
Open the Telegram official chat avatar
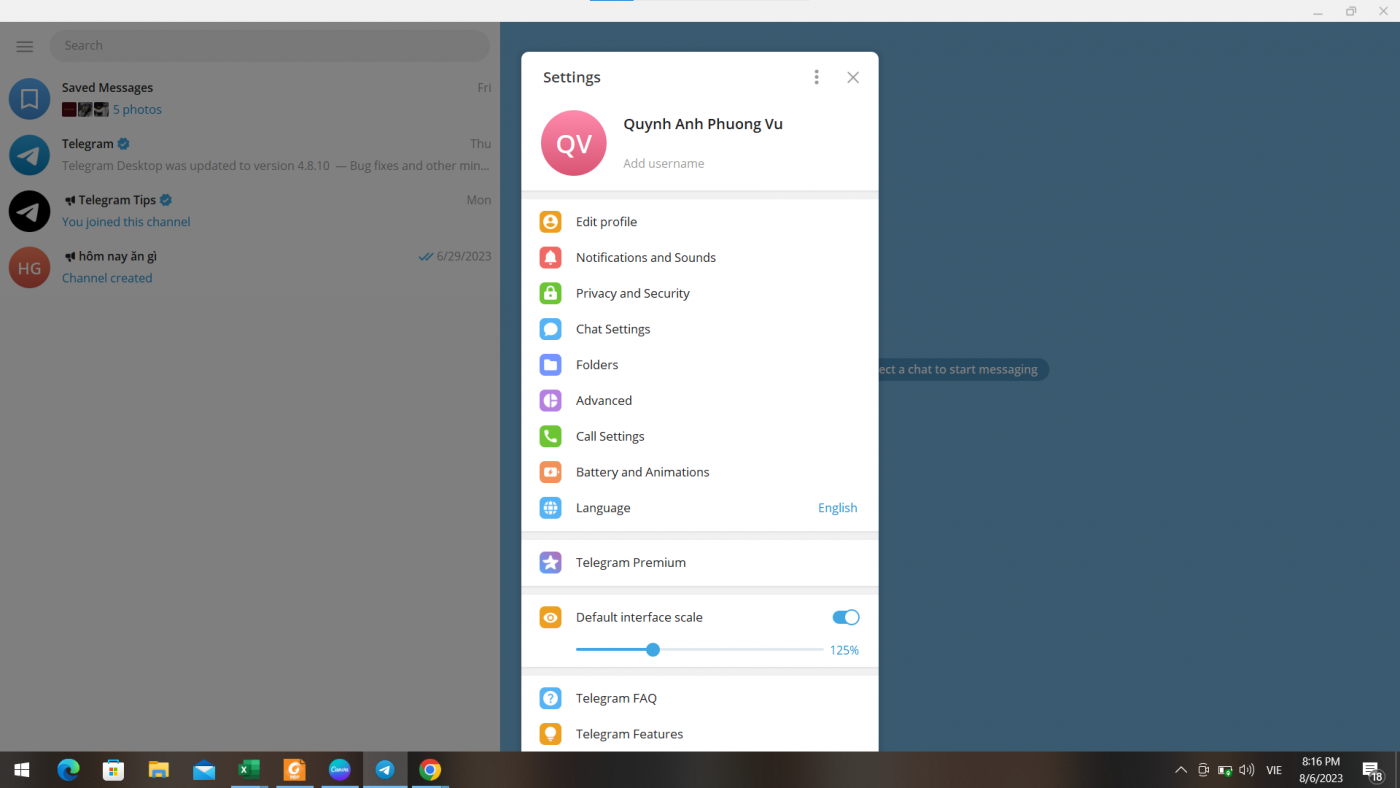coord(29,155)
